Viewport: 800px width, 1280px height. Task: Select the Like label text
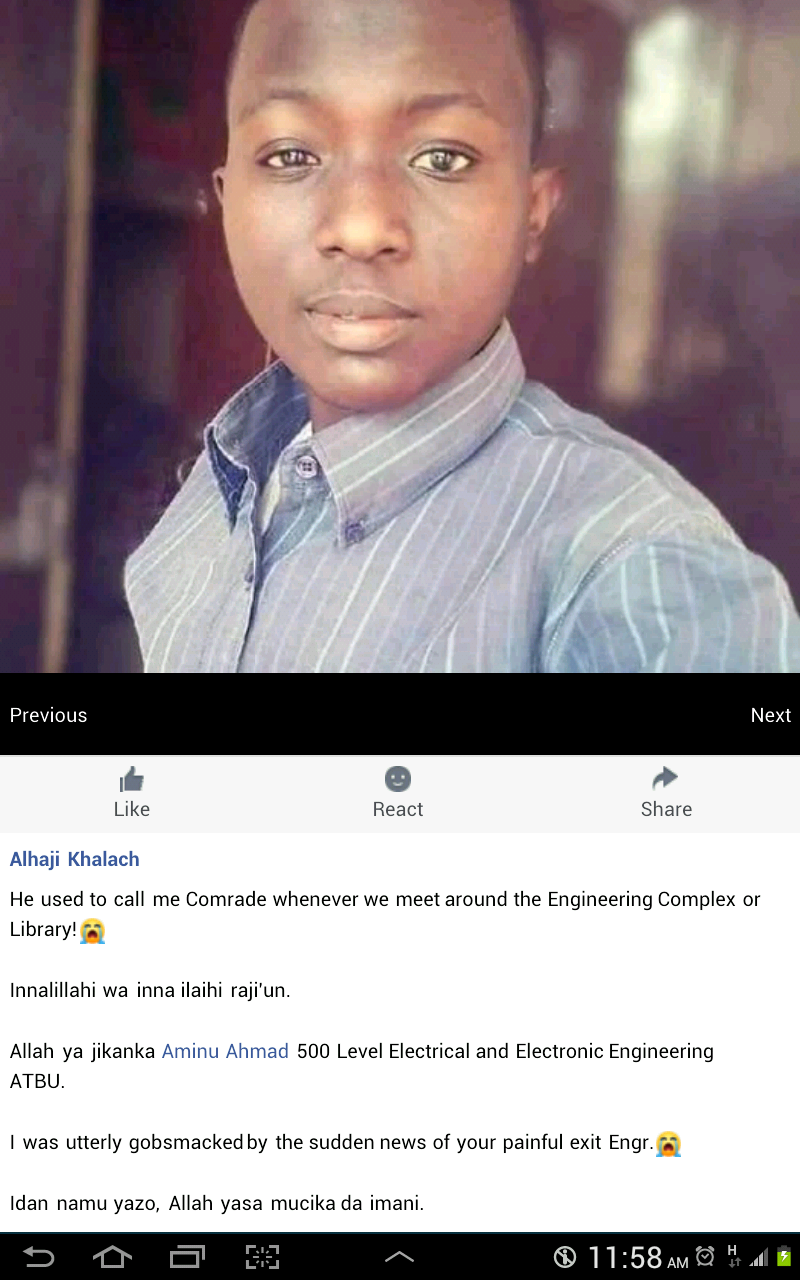click(132, 809)
